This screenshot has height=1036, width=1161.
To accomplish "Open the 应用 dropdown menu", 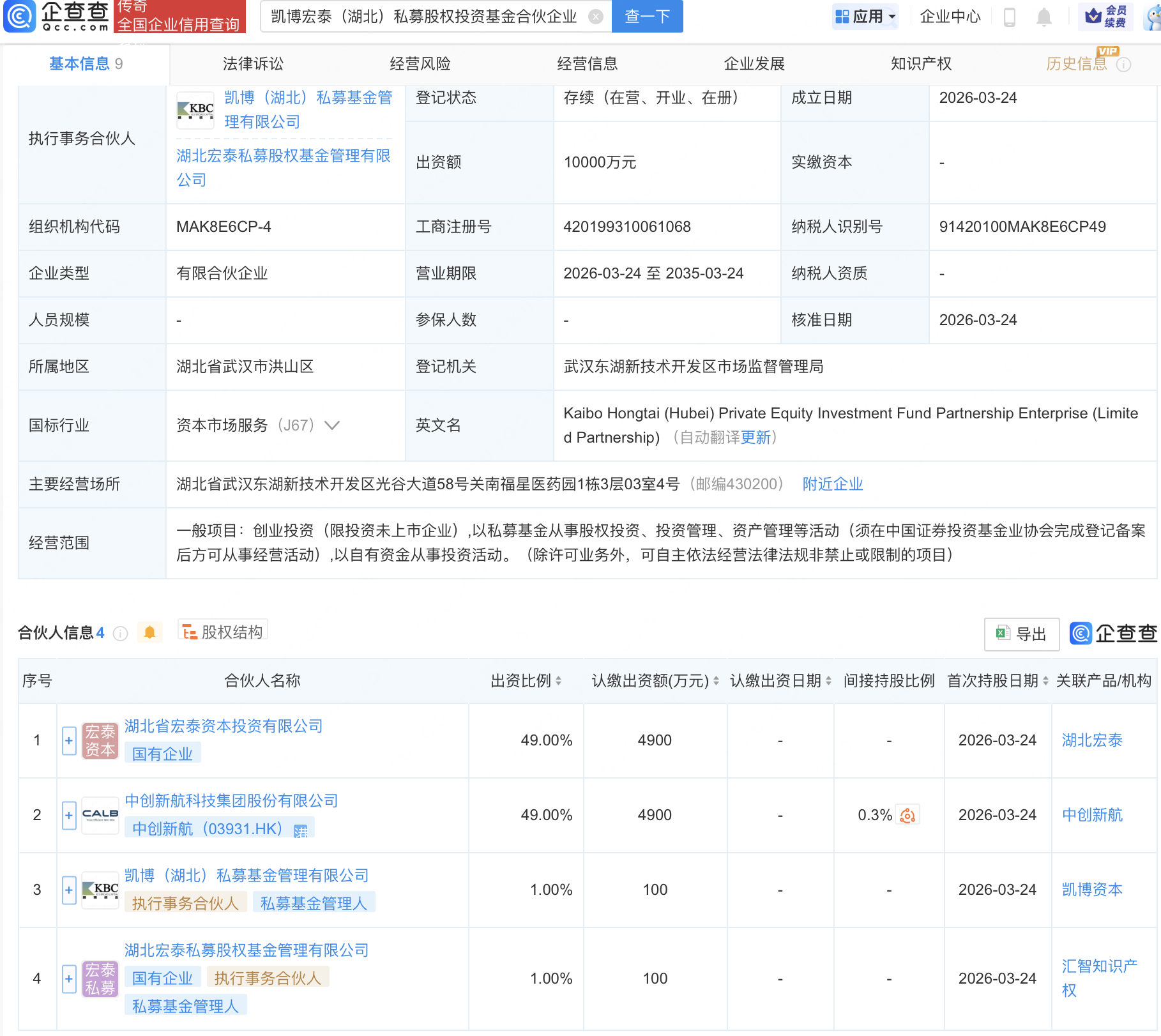I will coord(865,17).
